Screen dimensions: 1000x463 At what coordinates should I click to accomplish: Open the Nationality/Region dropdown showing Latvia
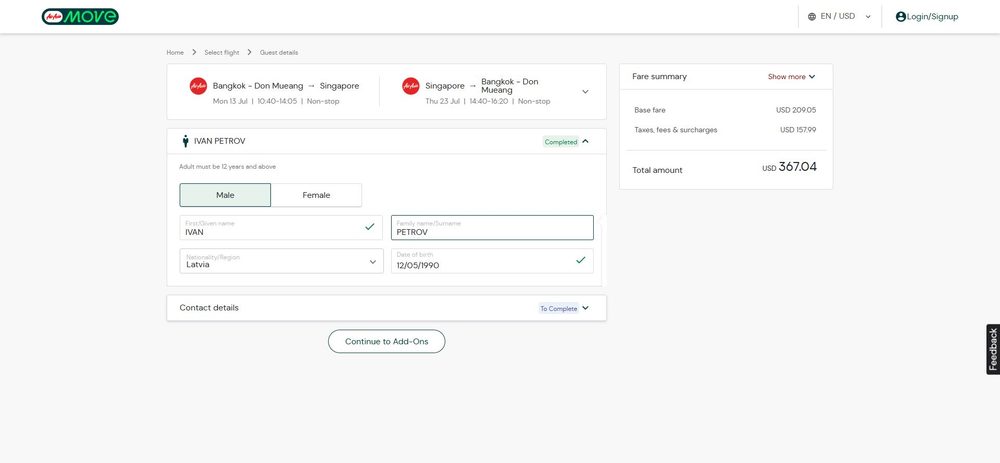(281, 261)
